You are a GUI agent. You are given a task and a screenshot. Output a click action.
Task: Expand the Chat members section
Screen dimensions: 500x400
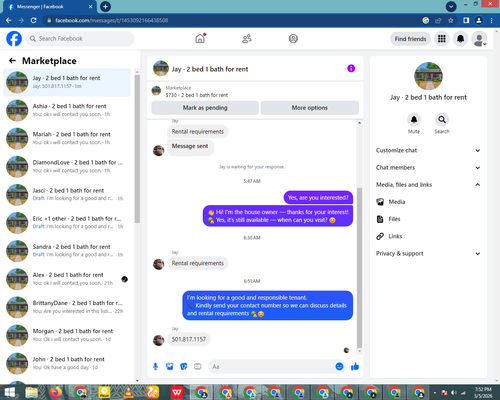428,167
